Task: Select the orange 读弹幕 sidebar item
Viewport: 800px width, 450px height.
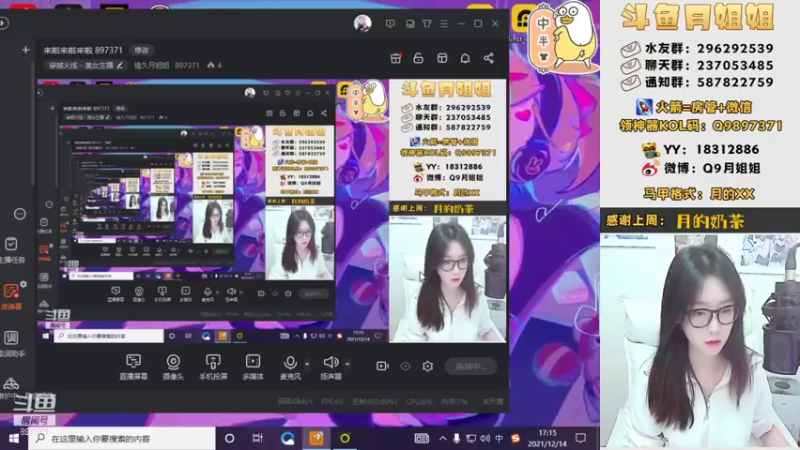Action: click(11, 296)
